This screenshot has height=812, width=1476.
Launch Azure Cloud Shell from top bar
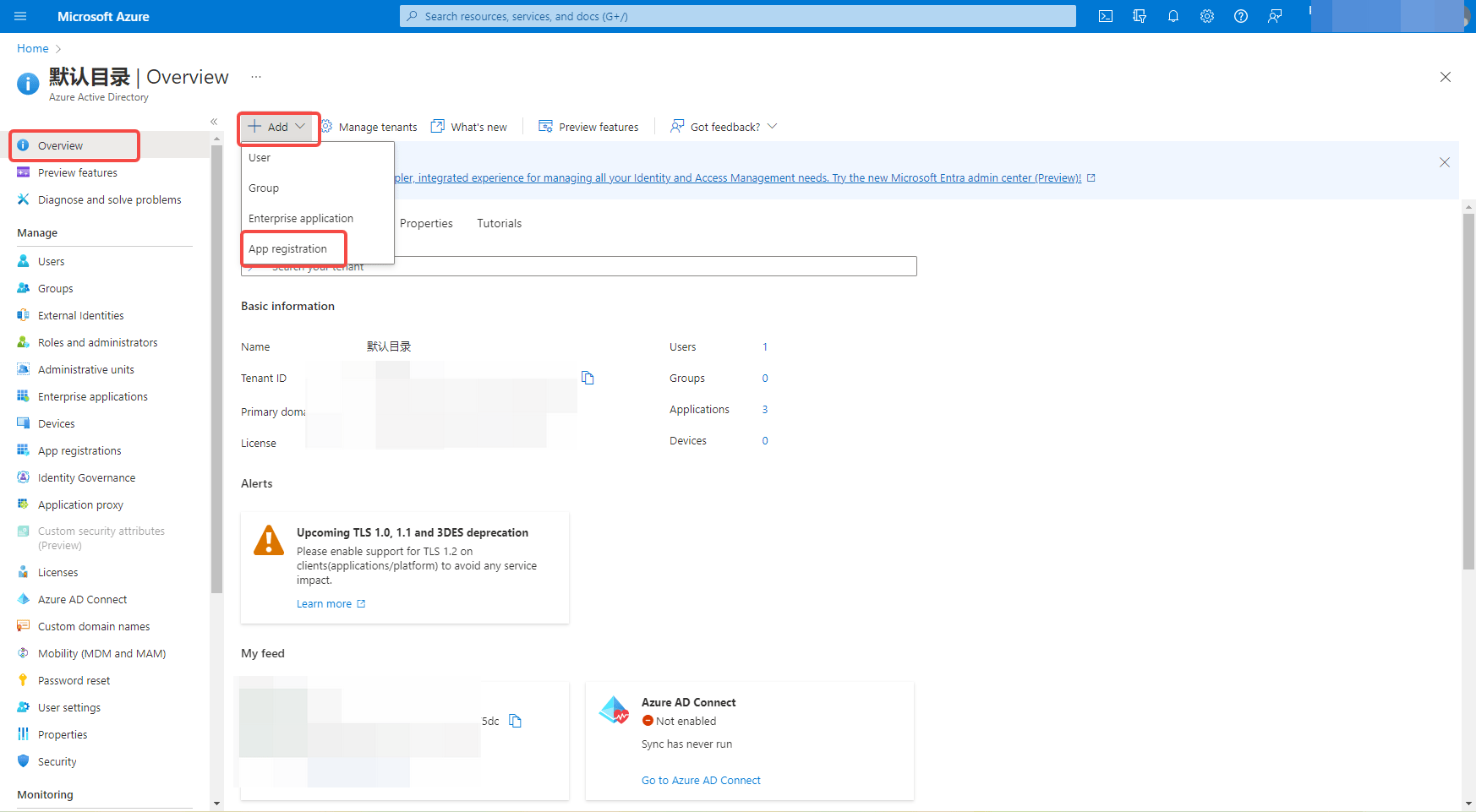point(1105,15)
